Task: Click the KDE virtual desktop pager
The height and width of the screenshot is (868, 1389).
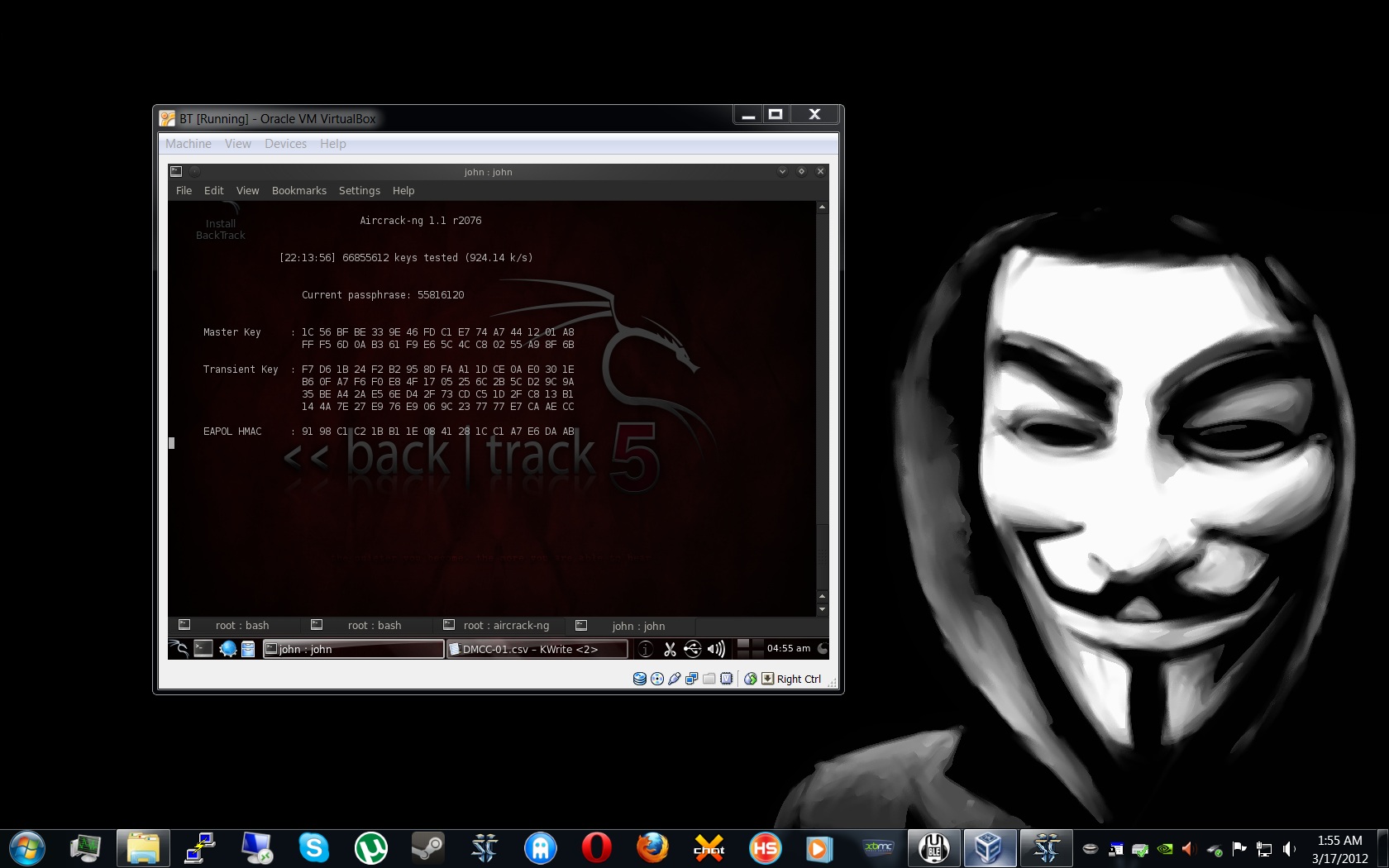Action: [749, 649]
